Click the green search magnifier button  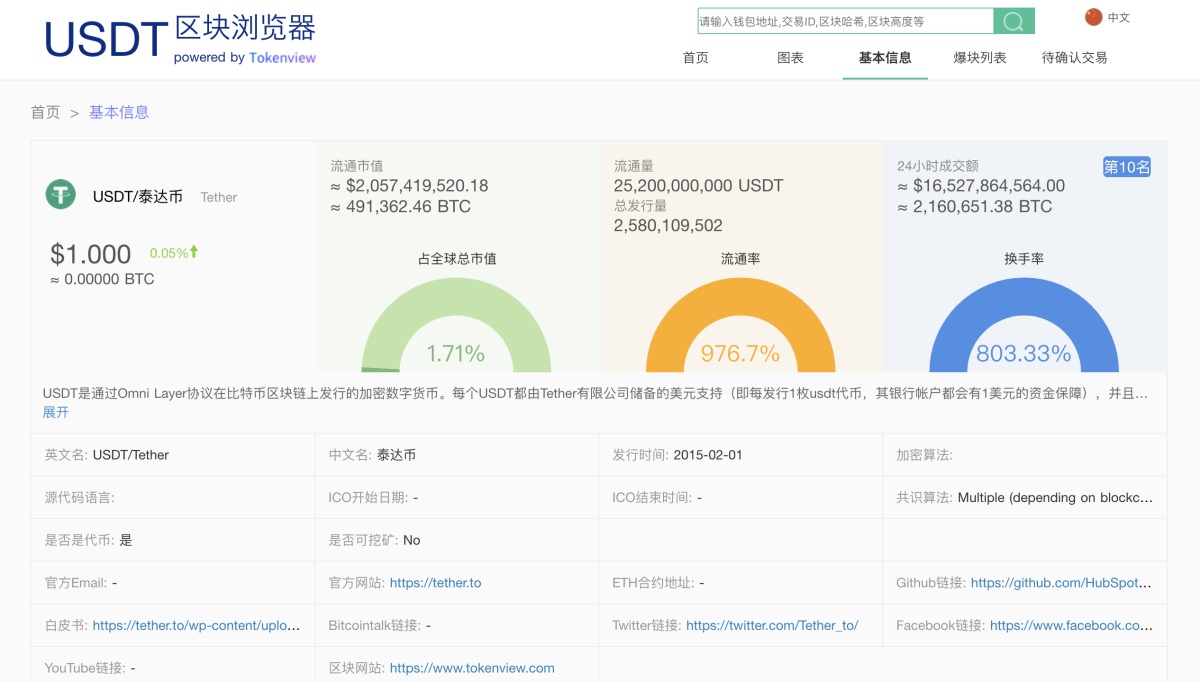click(1014, 21)
